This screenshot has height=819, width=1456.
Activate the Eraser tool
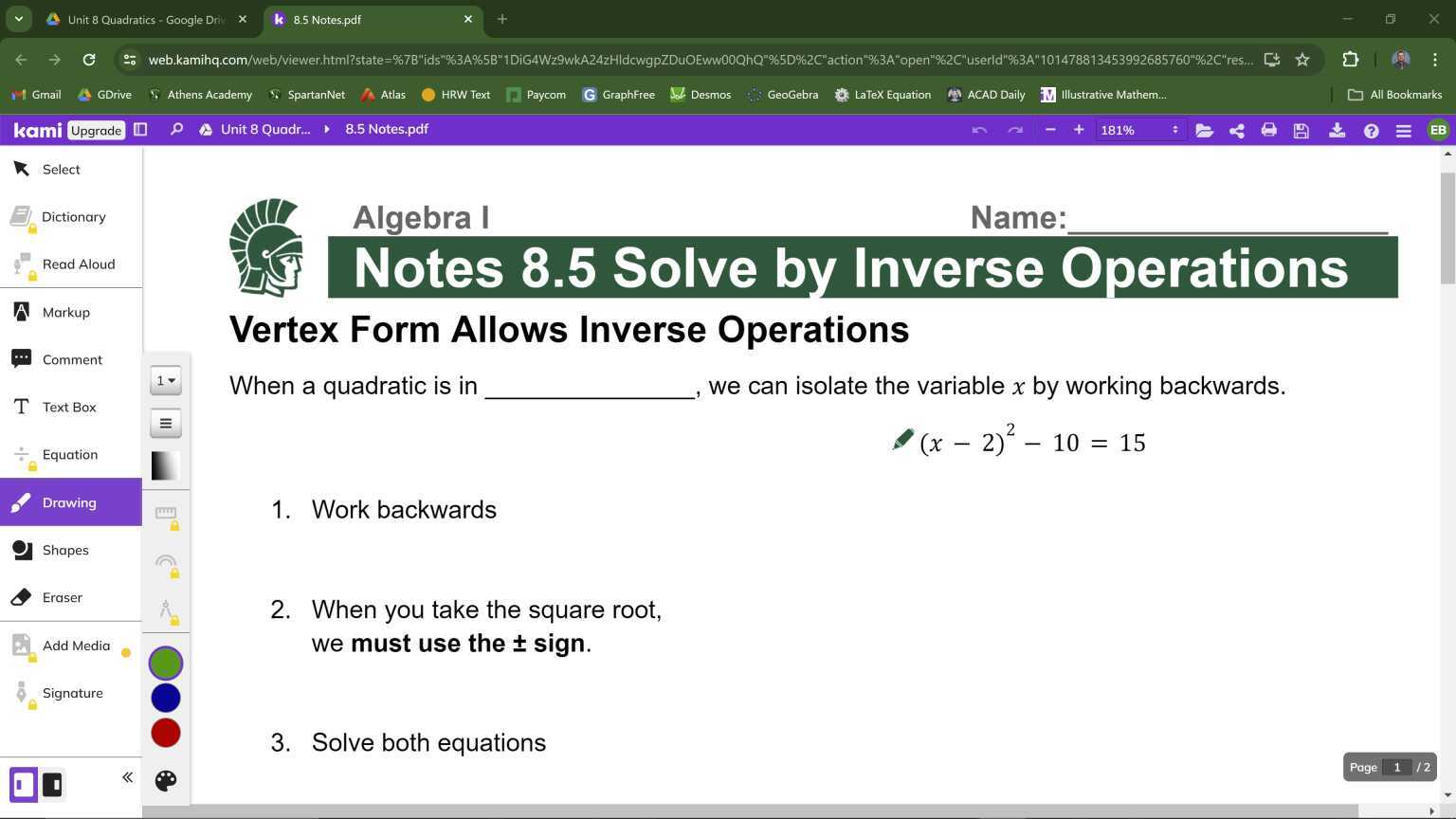62,597
